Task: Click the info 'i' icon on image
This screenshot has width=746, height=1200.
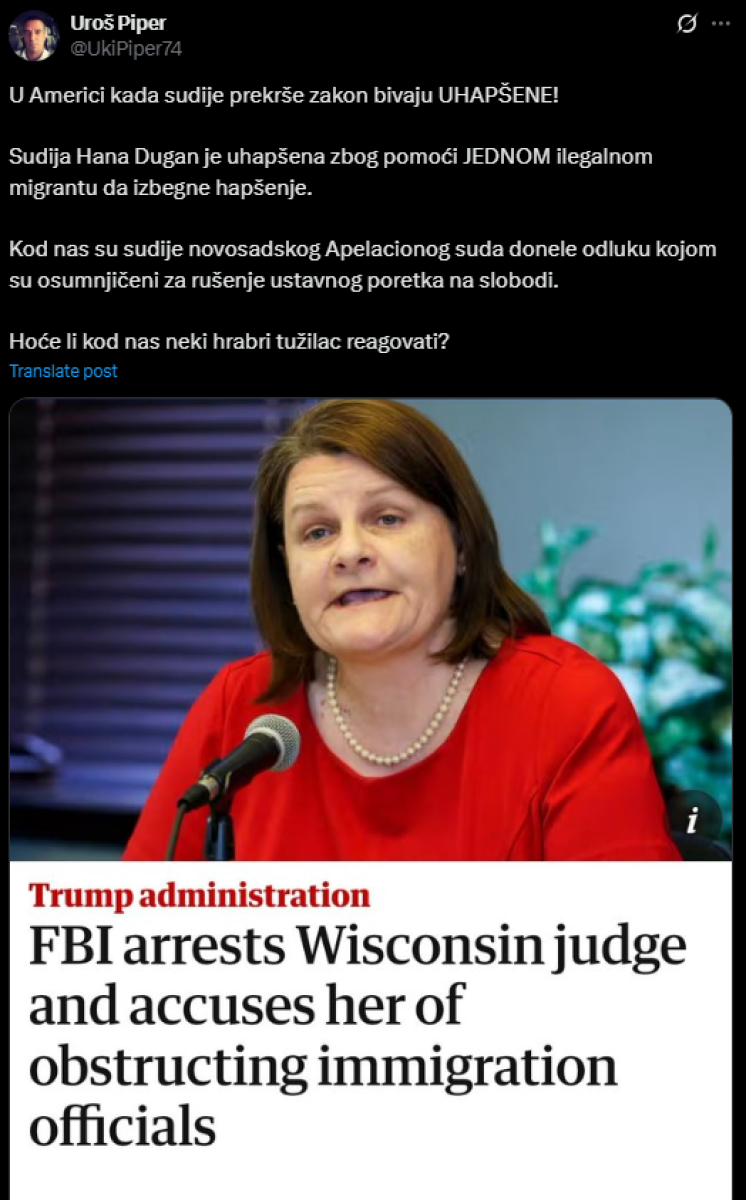Action: click(x=691, y=818)
